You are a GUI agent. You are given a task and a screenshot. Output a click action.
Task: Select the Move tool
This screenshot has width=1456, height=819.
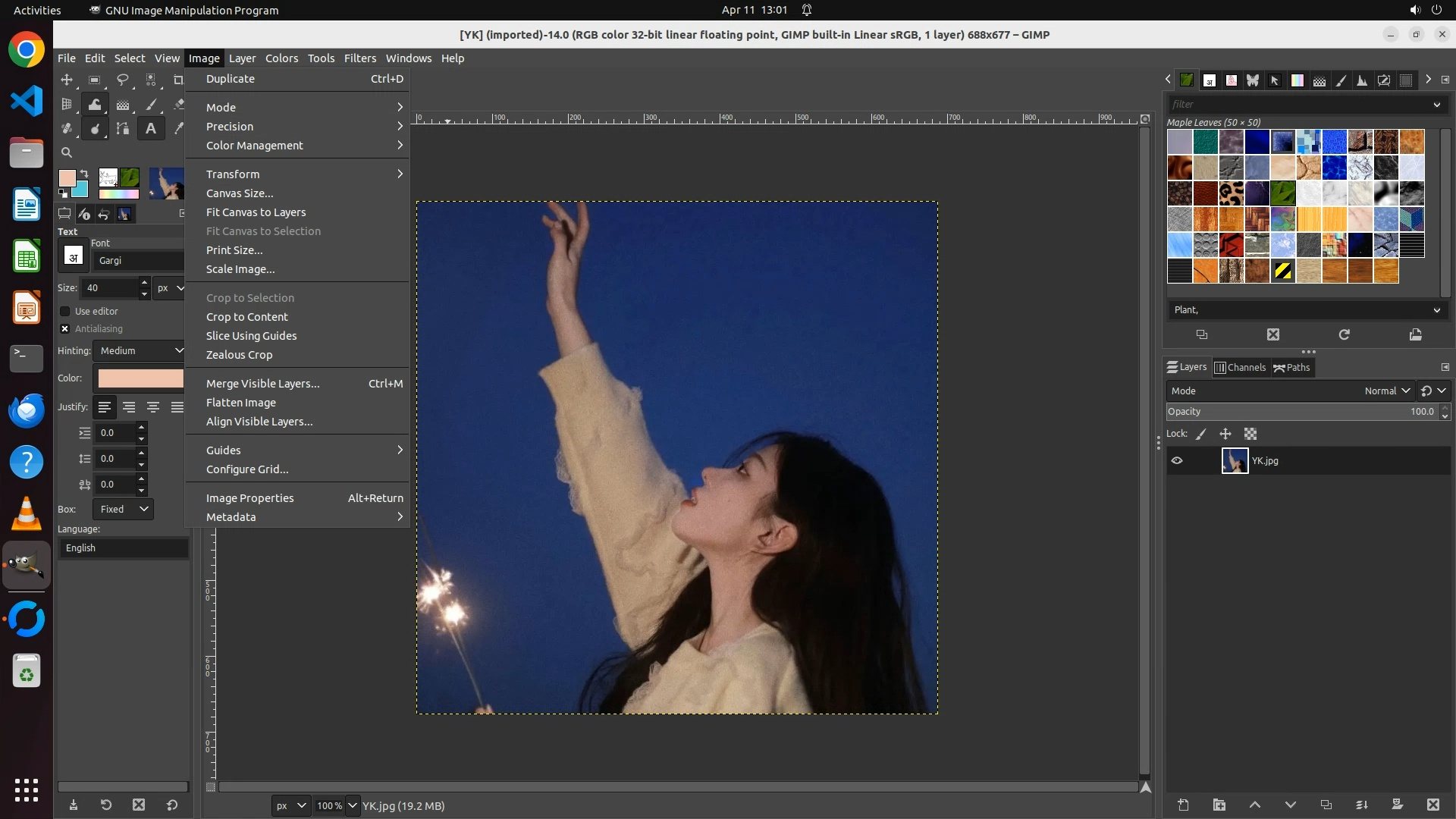(x=67, y=80)
